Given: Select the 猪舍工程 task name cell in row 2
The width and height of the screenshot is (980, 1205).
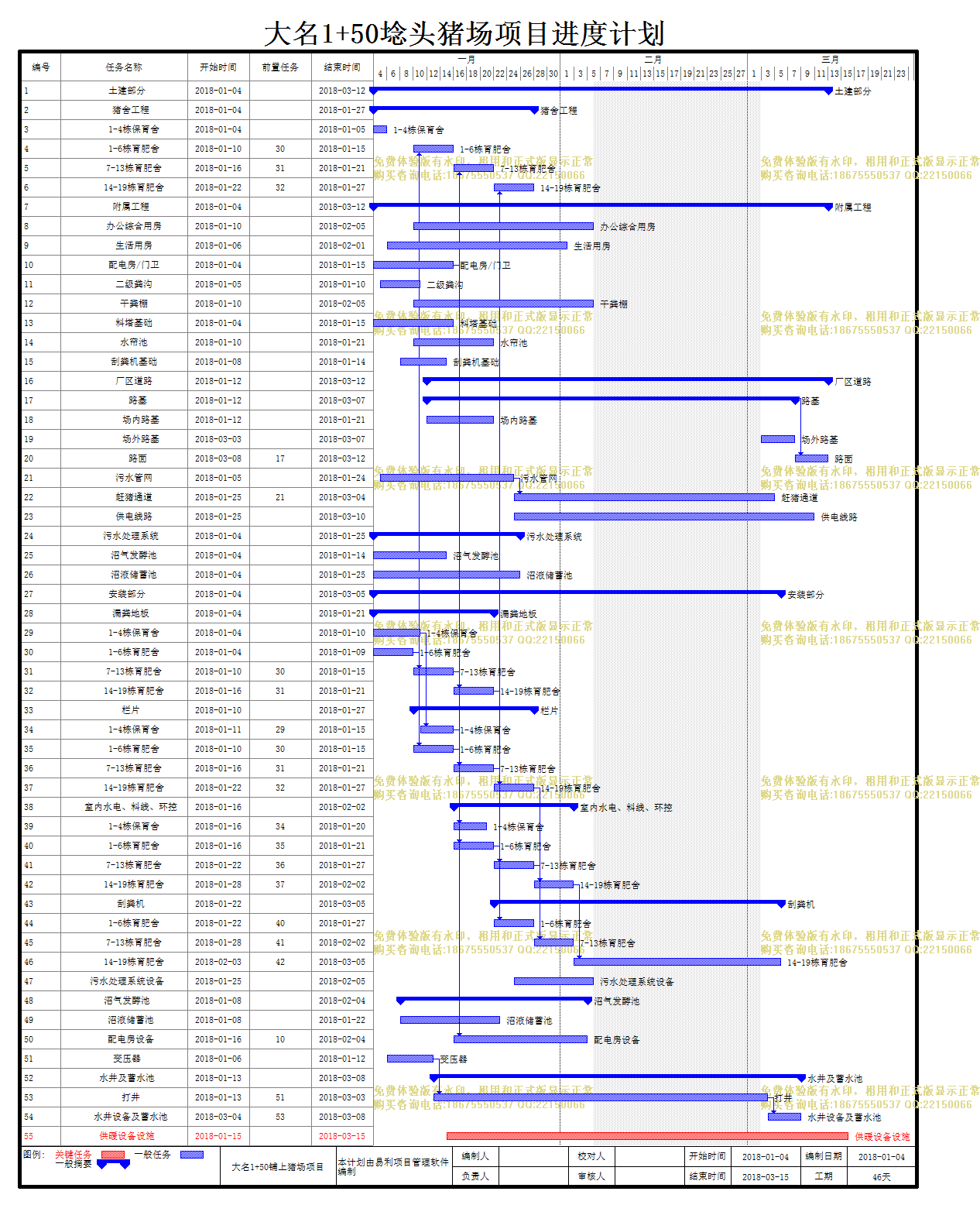Looking at the screenshot, I should point(124,110).
